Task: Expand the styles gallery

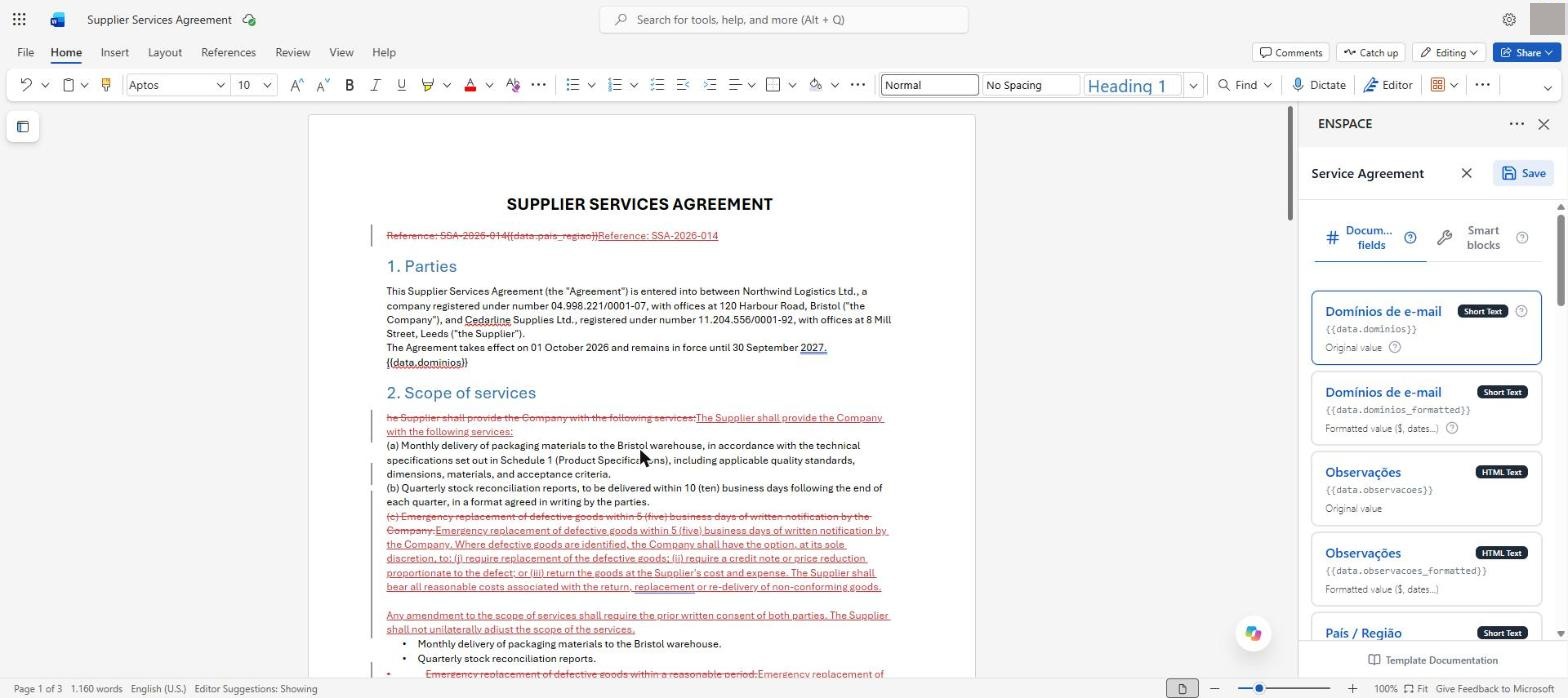Action: pos(1193,85)
